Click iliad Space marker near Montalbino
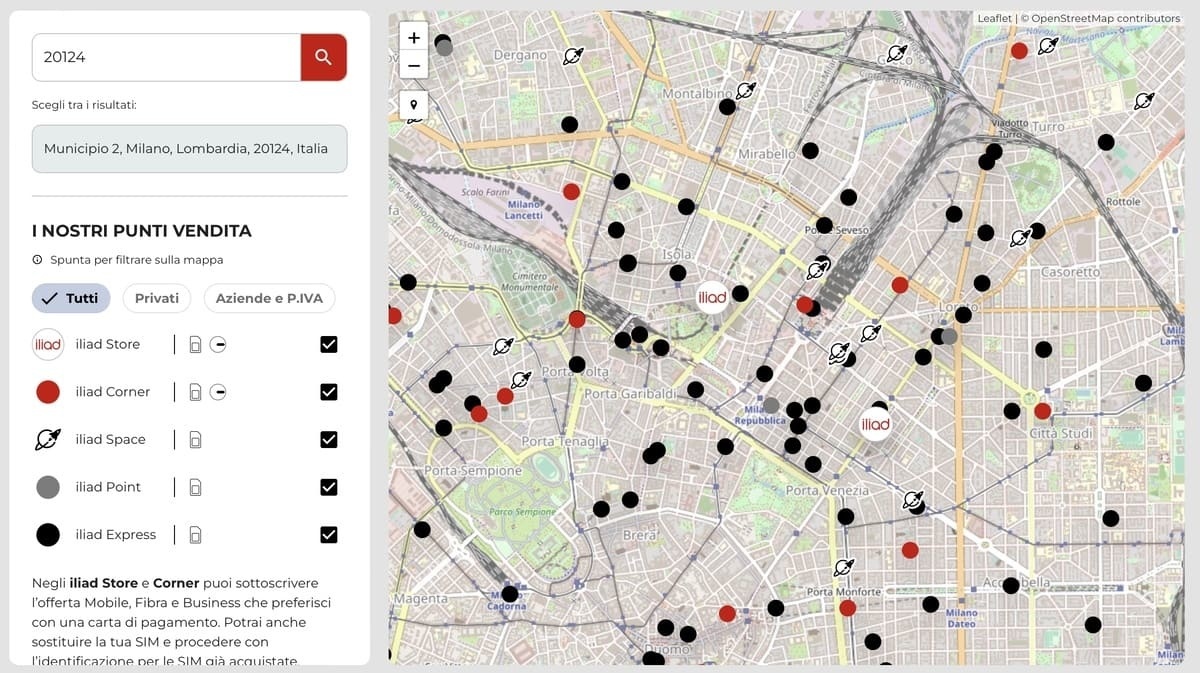Image resolution: width=1200 pixels, height=673 pixels. [x=745, y=91]
